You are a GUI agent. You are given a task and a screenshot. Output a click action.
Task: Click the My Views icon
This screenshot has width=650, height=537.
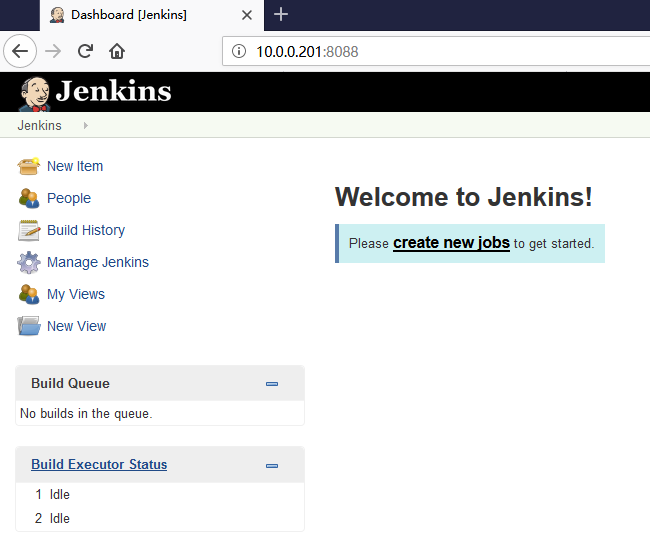[29, 294]
